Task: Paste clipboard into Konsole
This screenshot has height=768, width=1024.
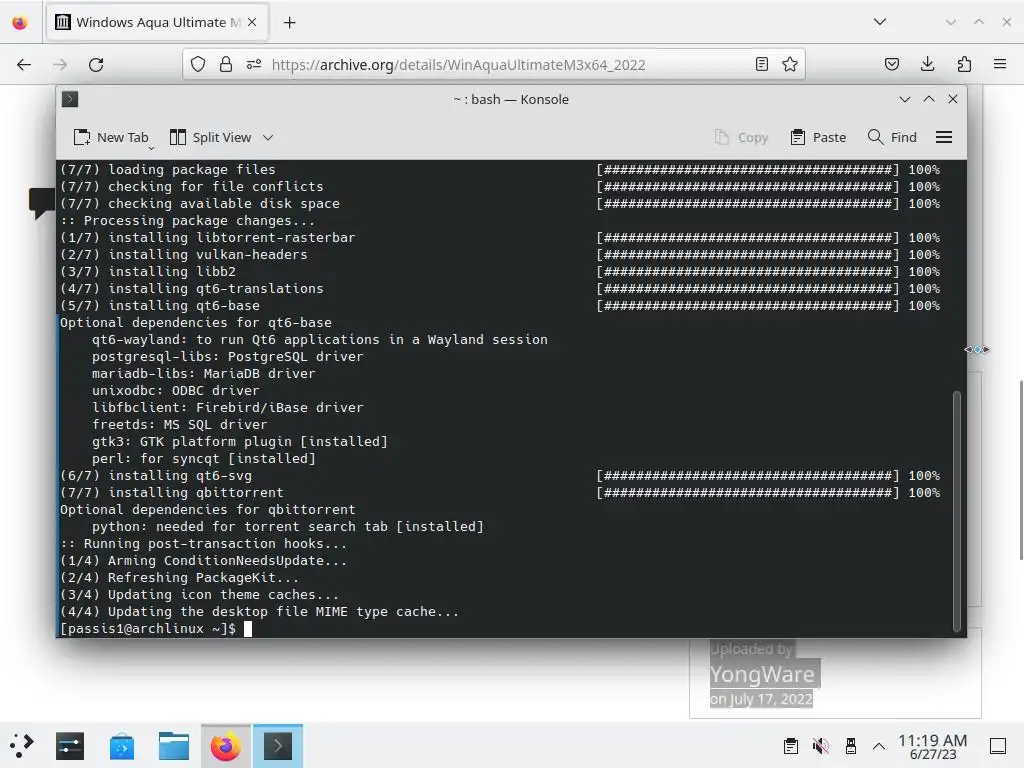Action: tap(818, 138)
